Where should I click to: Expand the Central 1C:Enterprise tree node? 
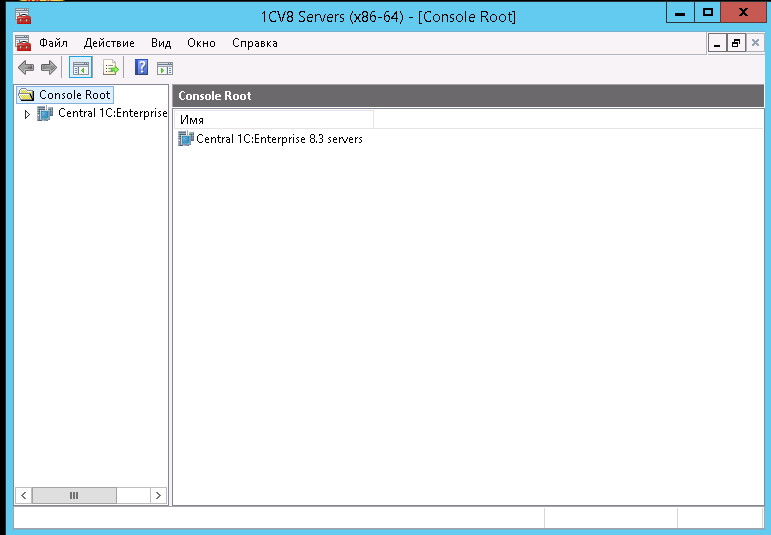tap(27, 114)
